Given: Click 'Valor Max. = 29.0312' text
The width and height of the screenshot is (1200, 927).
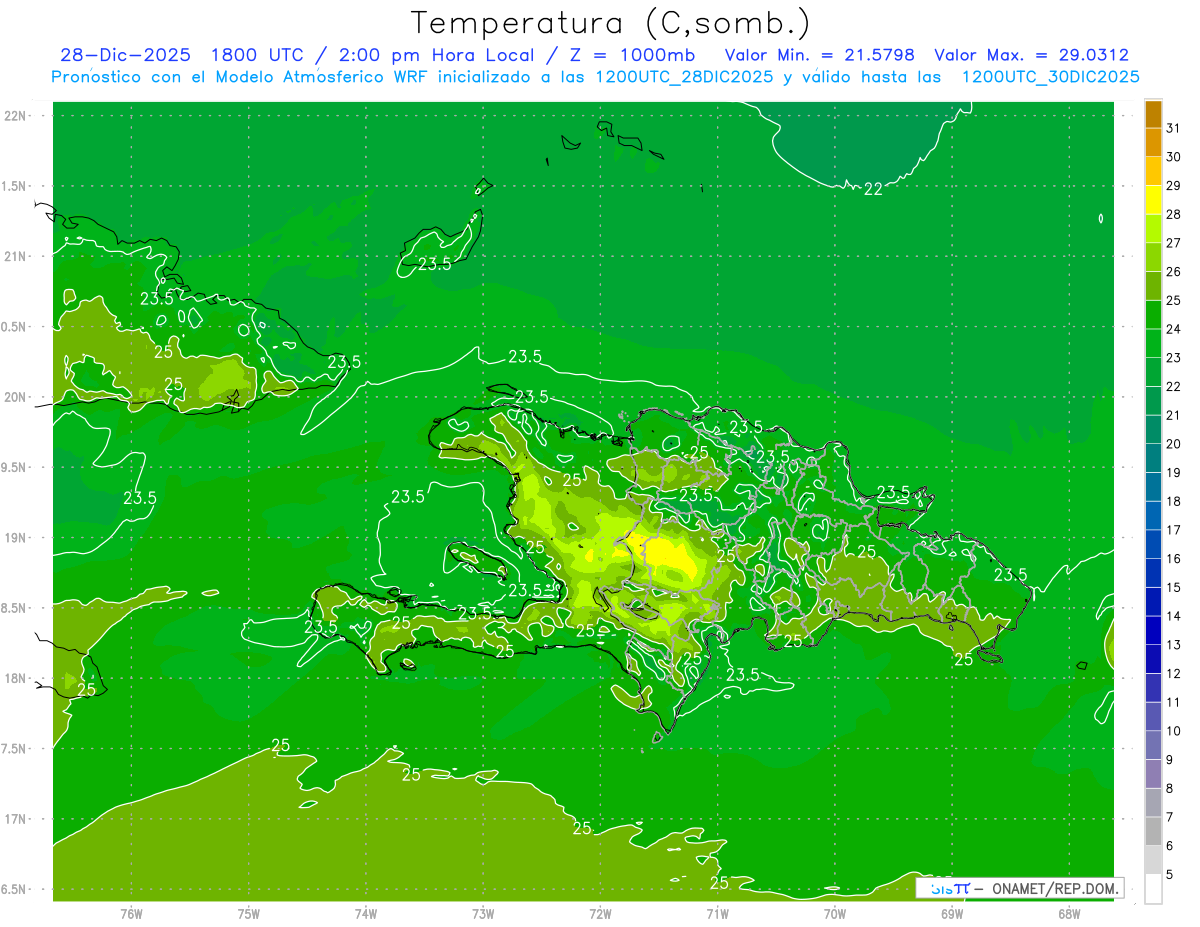Looking at the screenshot, I should 1032,55.
